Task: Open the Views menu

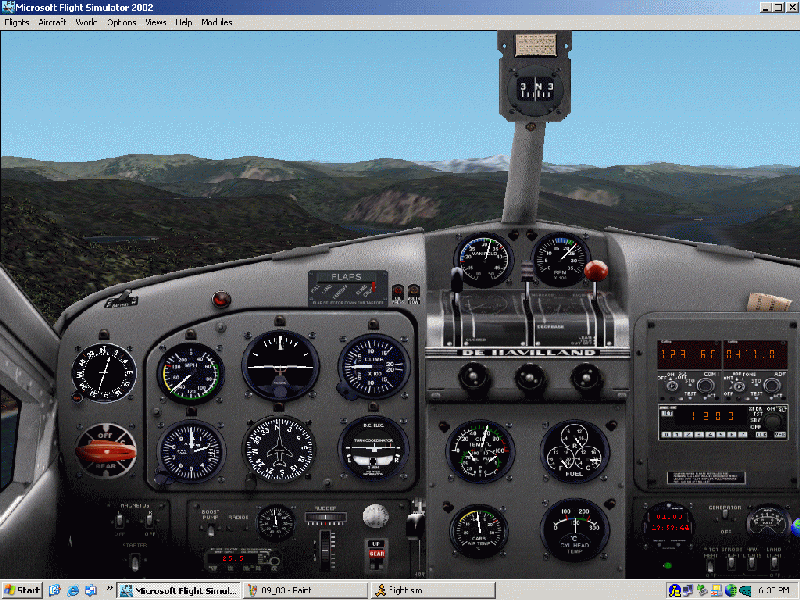Action: (156, 22)
